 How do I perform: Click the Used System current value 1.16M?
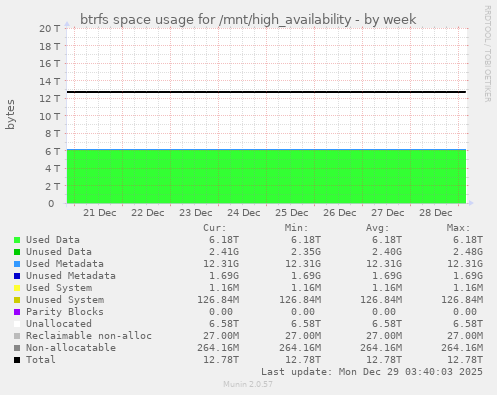coord(224,288)
